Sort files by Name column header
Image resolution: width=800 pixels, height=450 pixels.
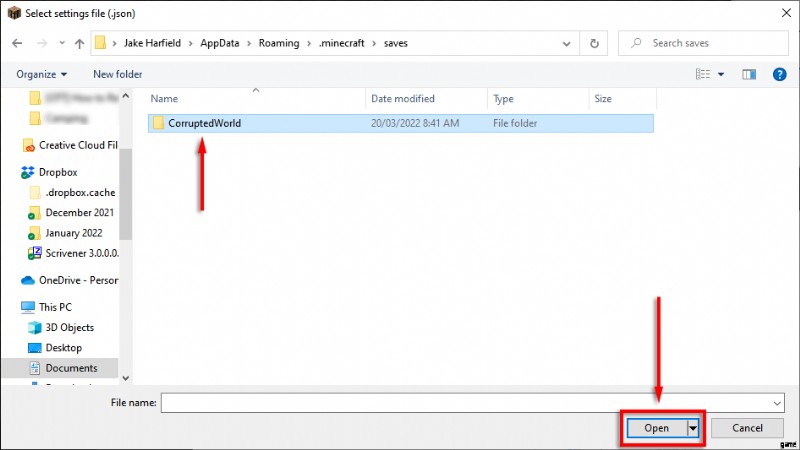pyautogui.click(x=164, y=99)
